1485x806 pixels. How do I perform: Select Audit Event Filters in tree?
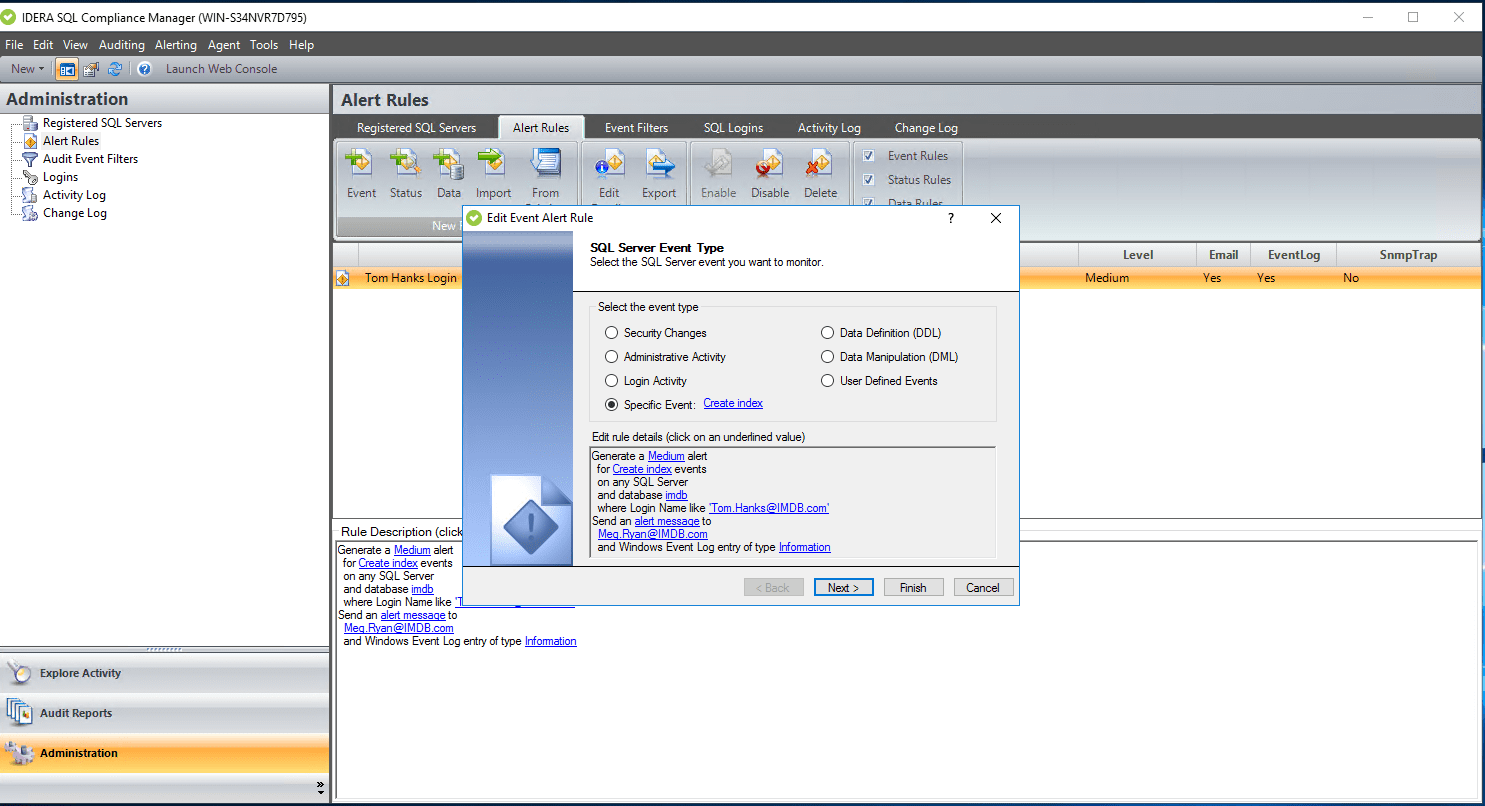90,159
